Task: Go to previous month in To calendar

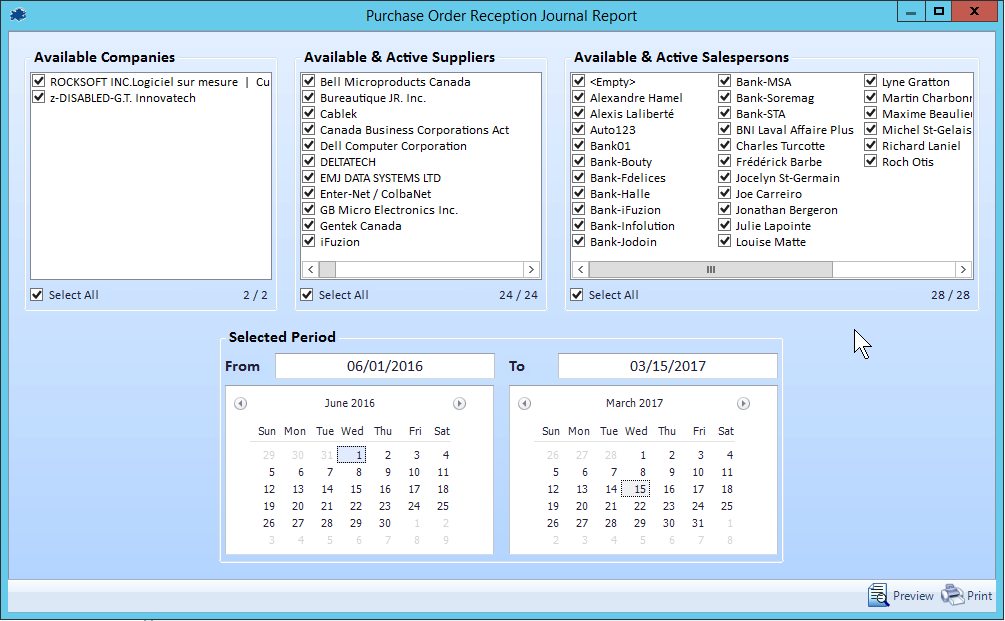Action: point(524,404)
